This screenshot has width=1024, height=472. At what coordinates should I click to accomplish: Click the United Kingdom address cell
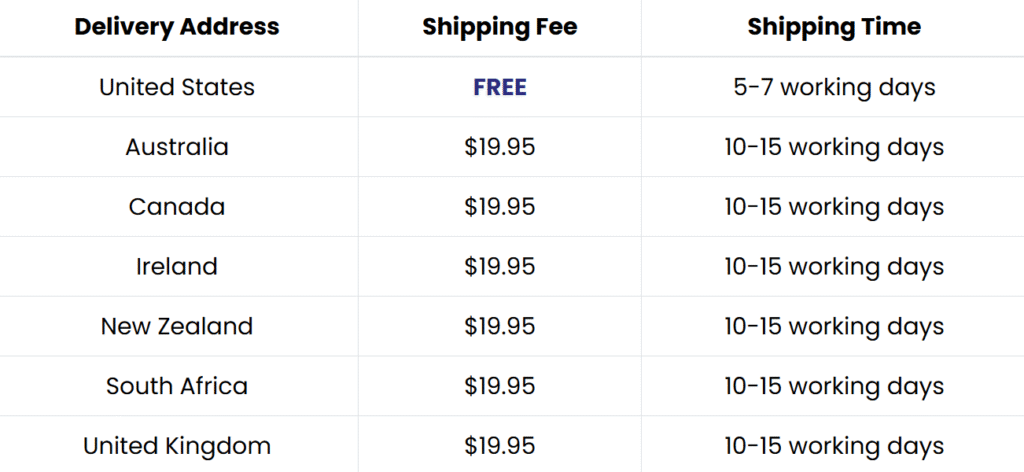177,446
